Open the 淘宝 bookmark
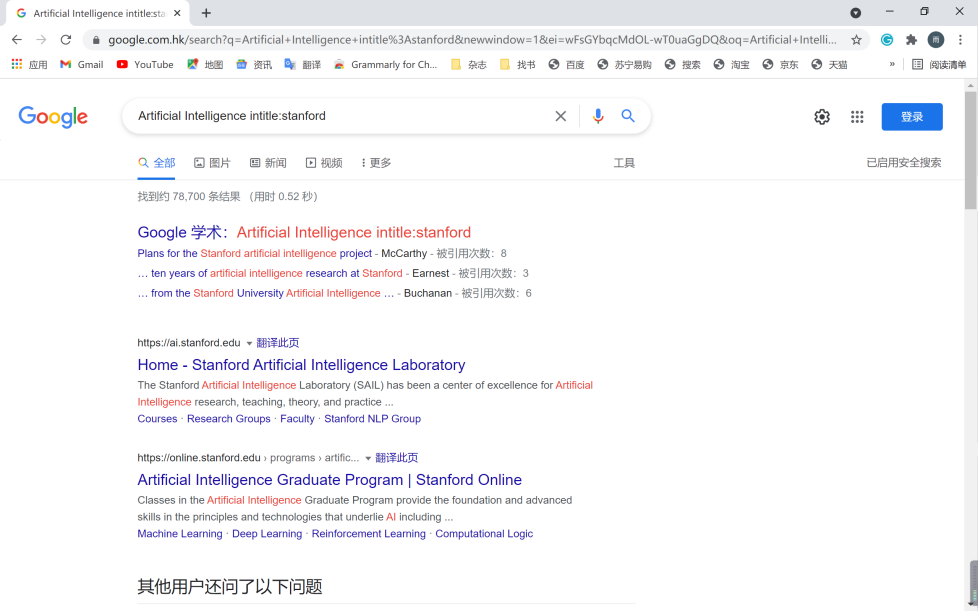 coord(732,64)
